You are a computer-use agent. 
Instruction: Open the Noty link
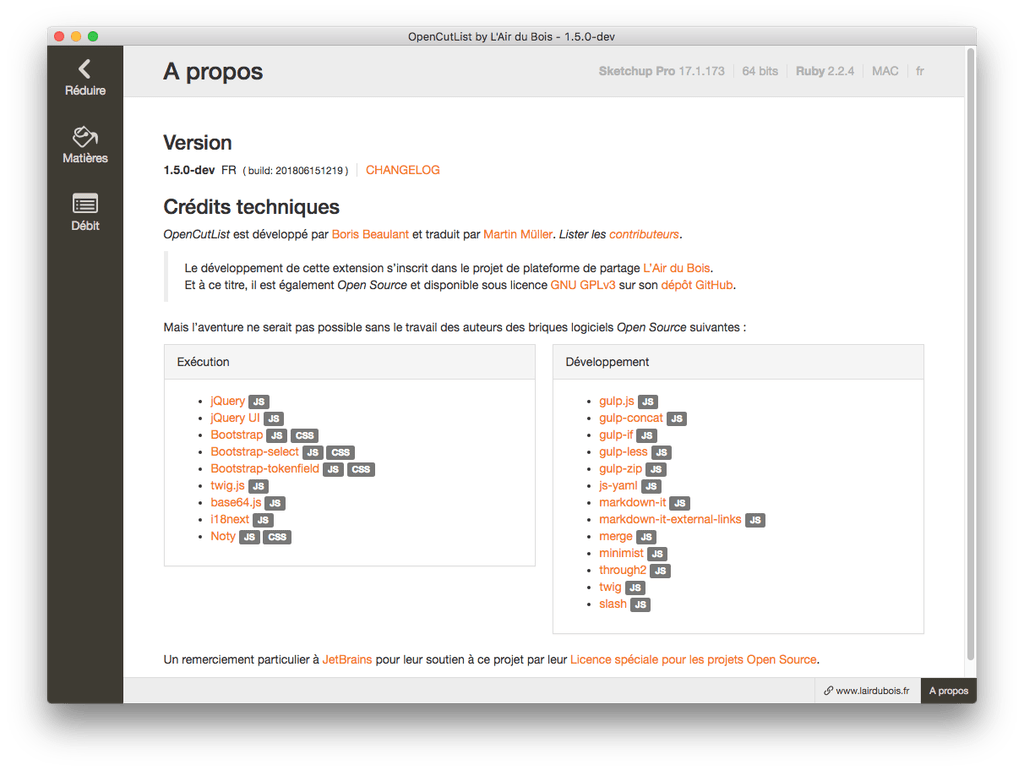pyautogui.click(x=223, y=536)
